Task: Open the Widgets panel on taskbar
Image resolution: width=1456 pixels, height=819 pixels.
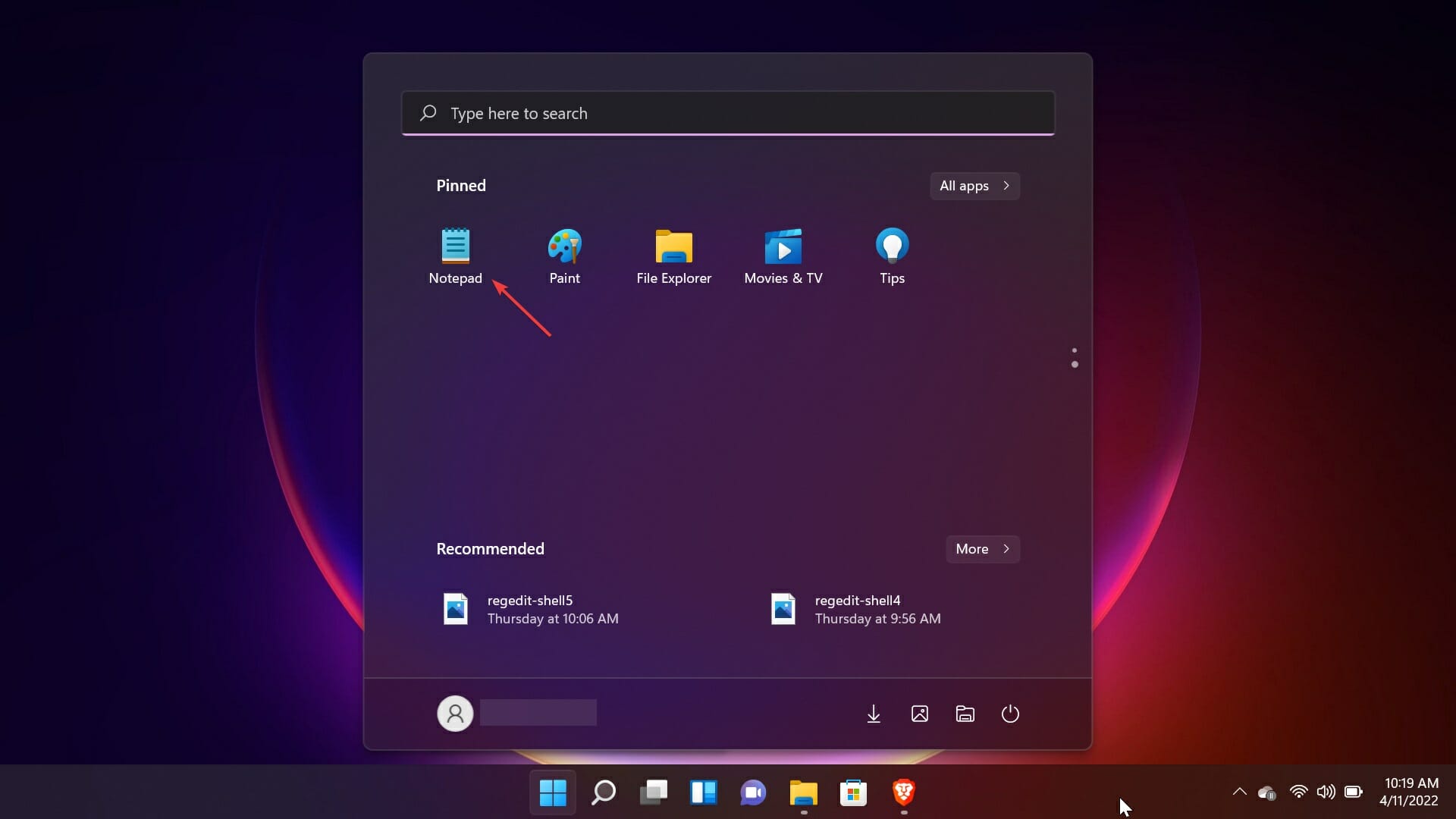Action: click(x=703, y=792)
